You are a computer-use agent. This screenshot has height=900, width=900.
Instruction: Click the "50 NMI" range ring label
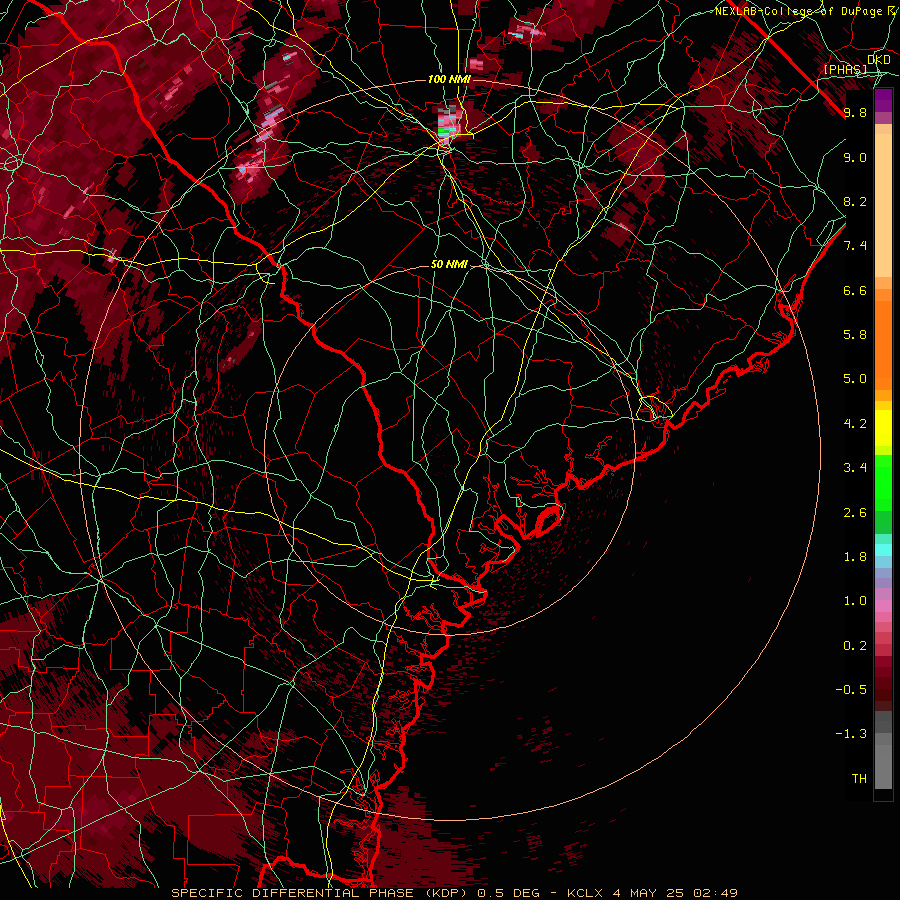pyautogui.click(x=449, y=265)
